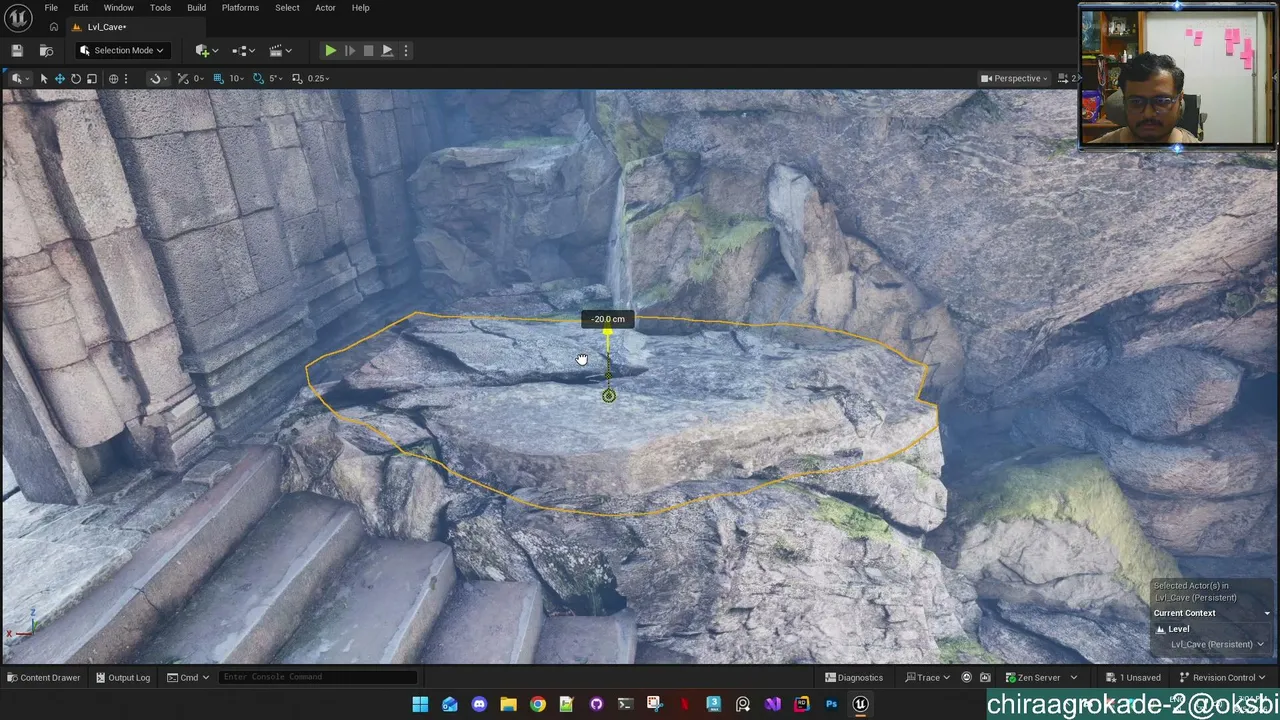Open the Platforms menu
The image size is (1280, 720).
click(240, 8)
